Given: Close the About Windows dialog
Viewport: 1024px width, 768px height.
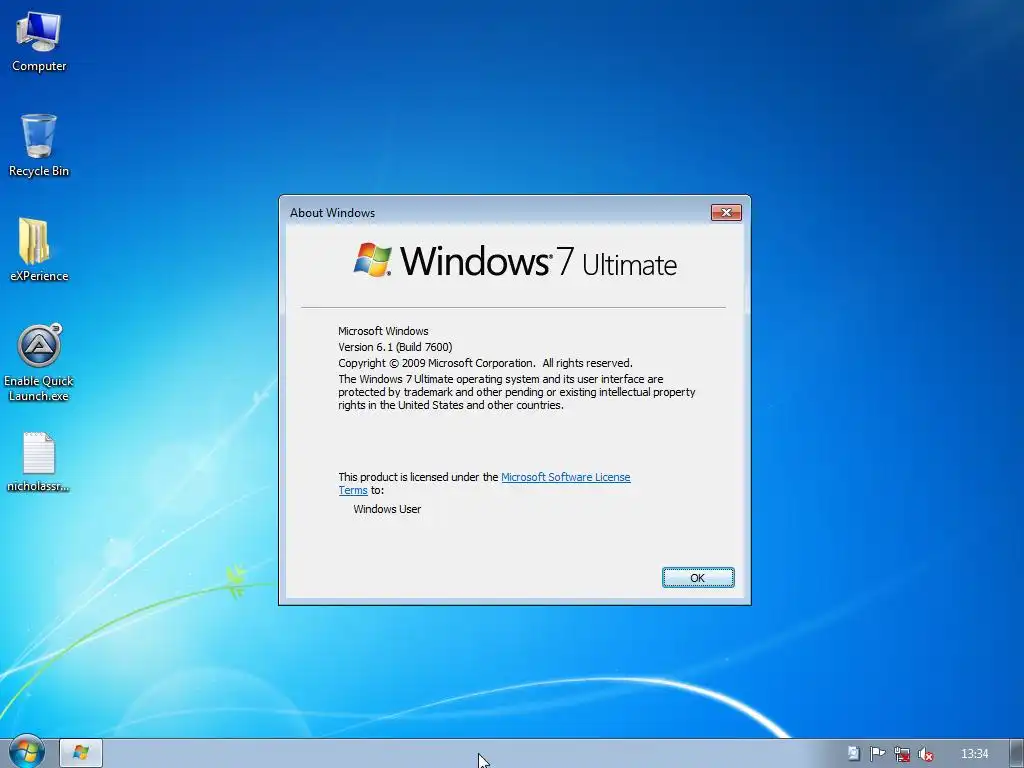Looking at the screenshot, I should 726,212.
